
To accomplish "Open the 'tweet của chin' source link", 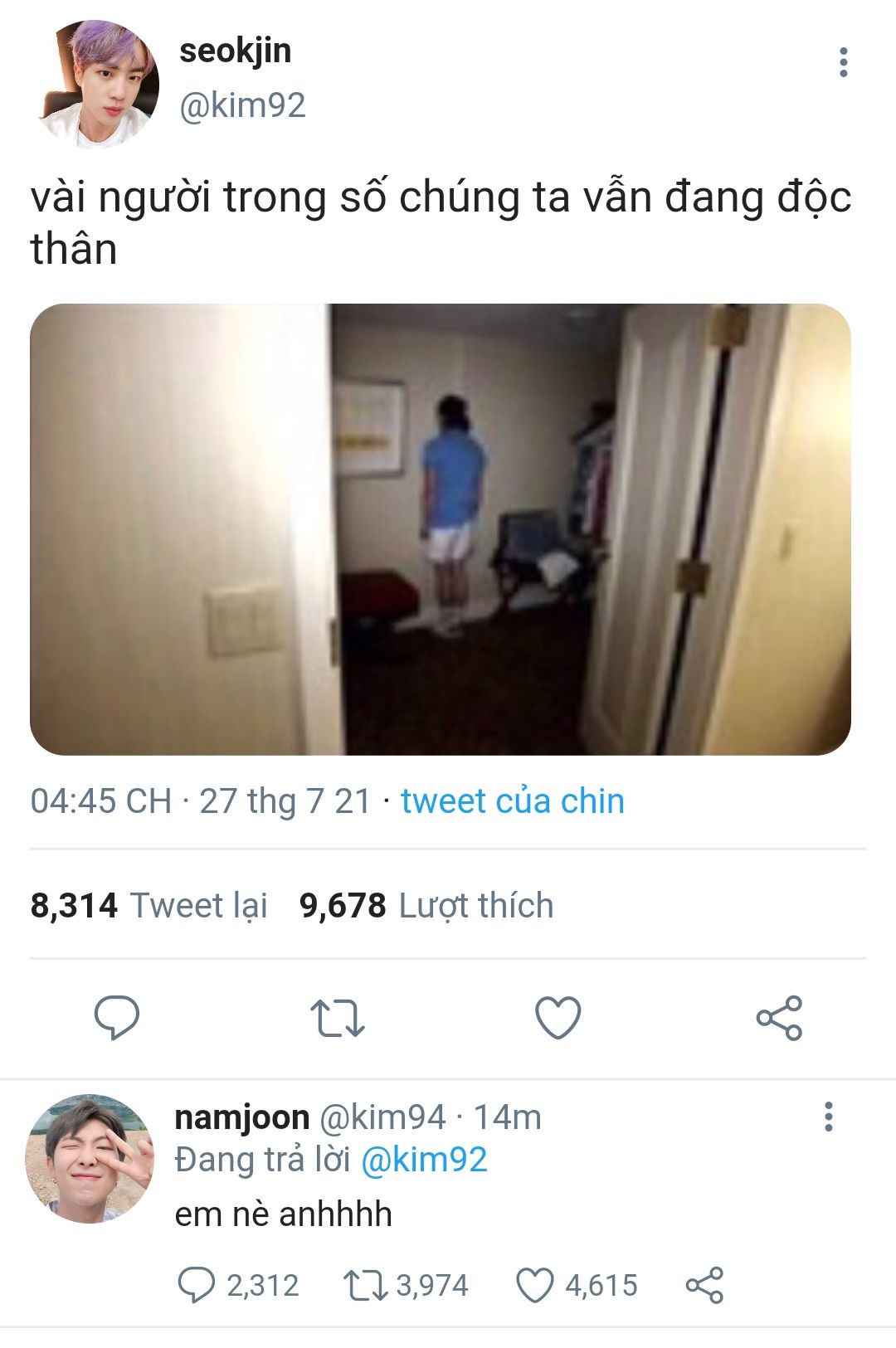I will (513, 801).
